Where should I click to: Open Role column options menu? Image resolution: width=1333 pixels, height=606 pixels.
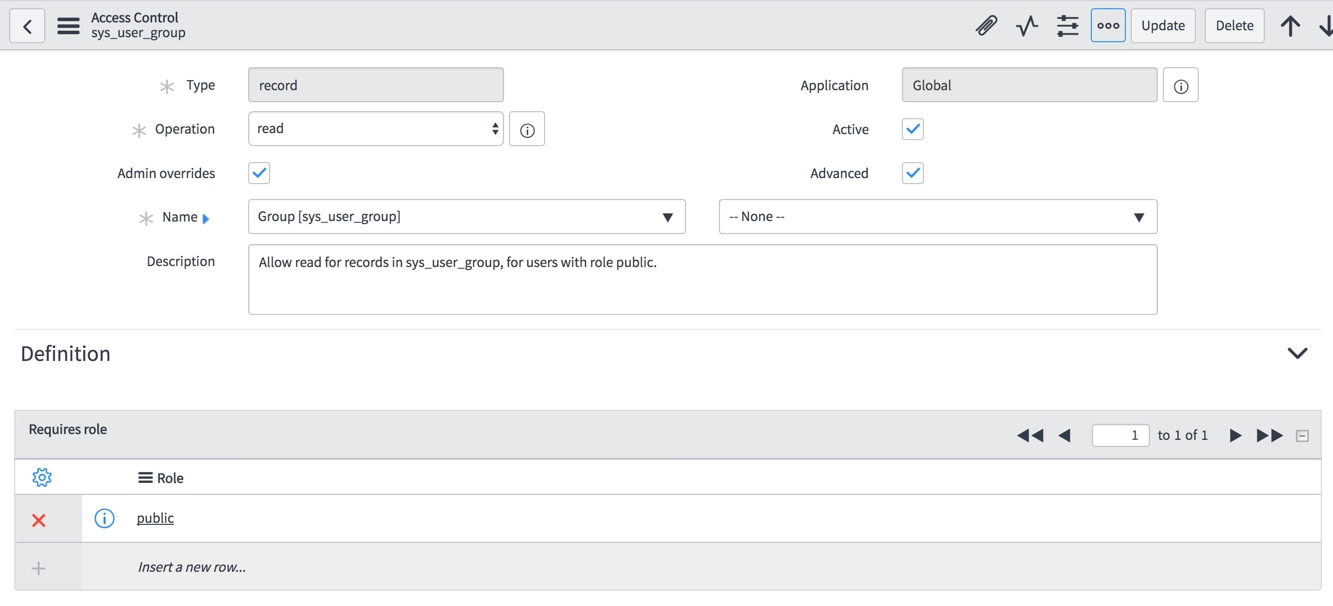pos(145,478)
